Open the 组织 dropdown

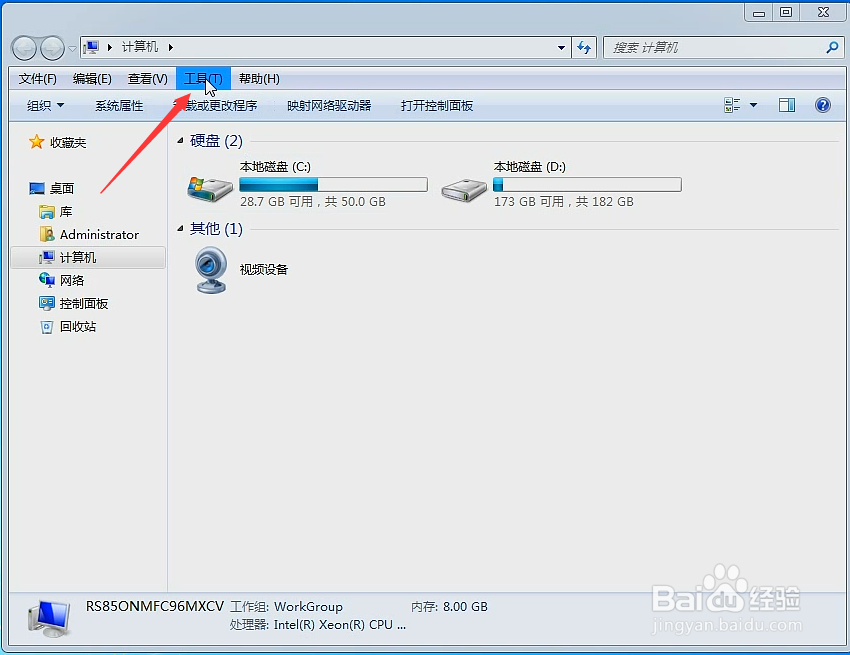pos(46,106)
